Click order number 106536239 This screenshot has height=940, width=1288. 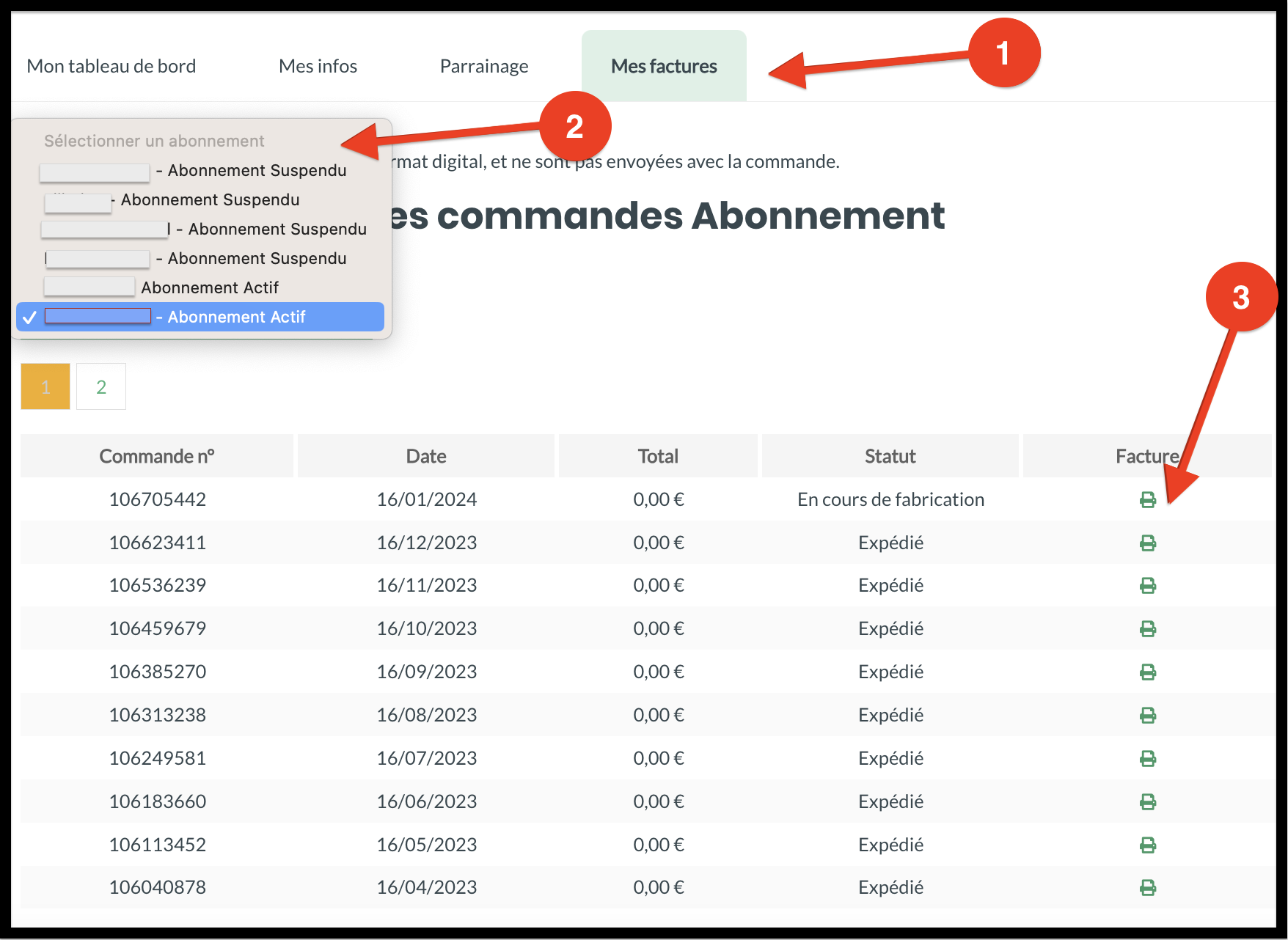(x=158, y=585)
